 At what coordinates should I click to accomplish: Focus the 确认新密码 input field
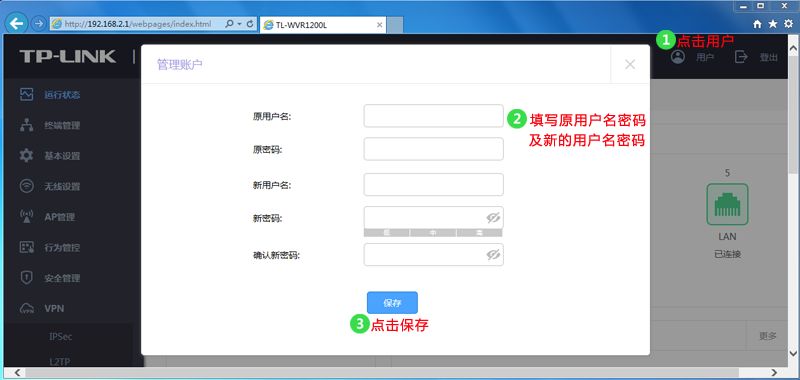pos(434,255)
